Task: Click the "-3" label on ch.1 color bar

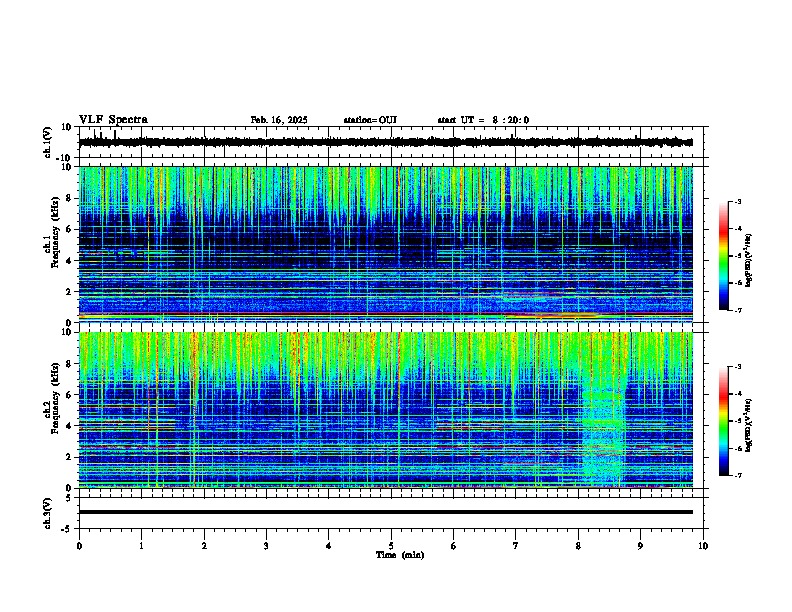Action: 738,201
